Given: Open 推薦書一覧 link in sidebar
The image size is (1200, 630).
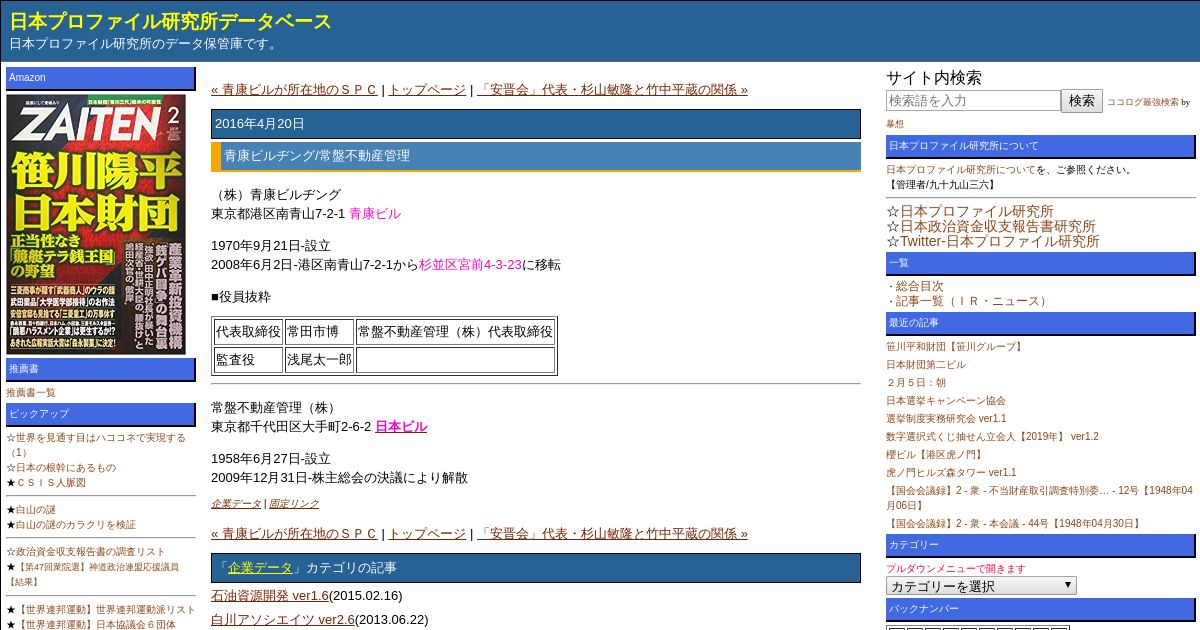Looking at the screenshot, I should click(x=31, y=392).
